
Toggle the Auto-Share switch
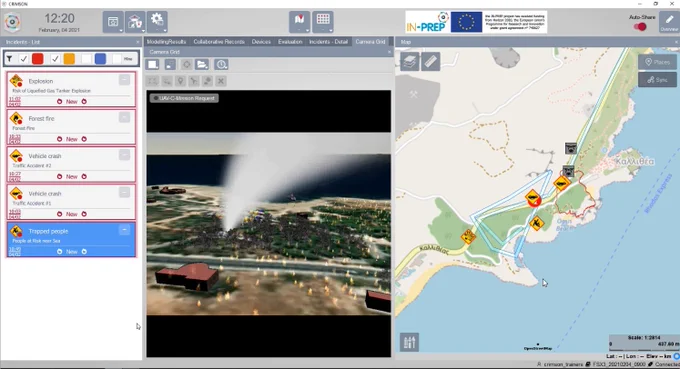click(x=640, y=26)
